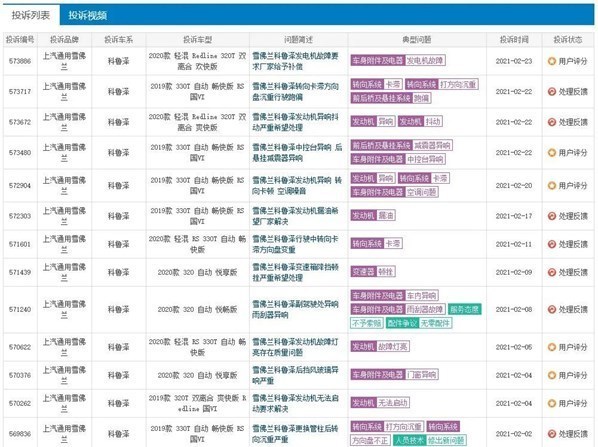Click the green 服务态度 tag

[x=465, y=309]
